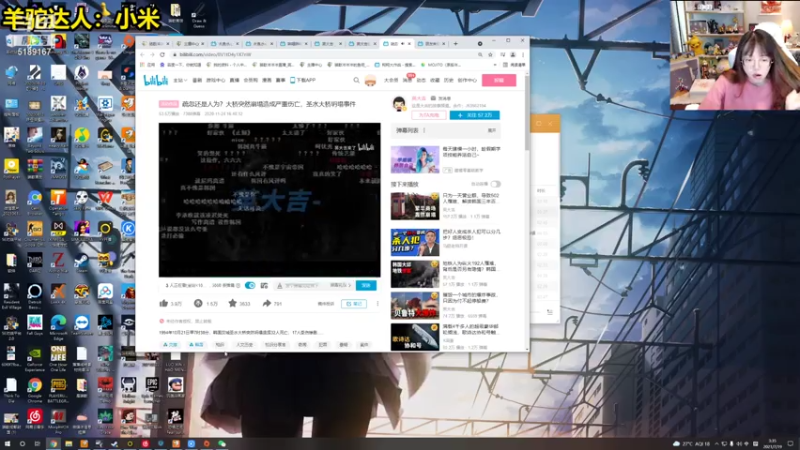The width and height of the screenshot is (800, 450).
Task: Click the page's vertical scrollbar
Action: [527, 111]
